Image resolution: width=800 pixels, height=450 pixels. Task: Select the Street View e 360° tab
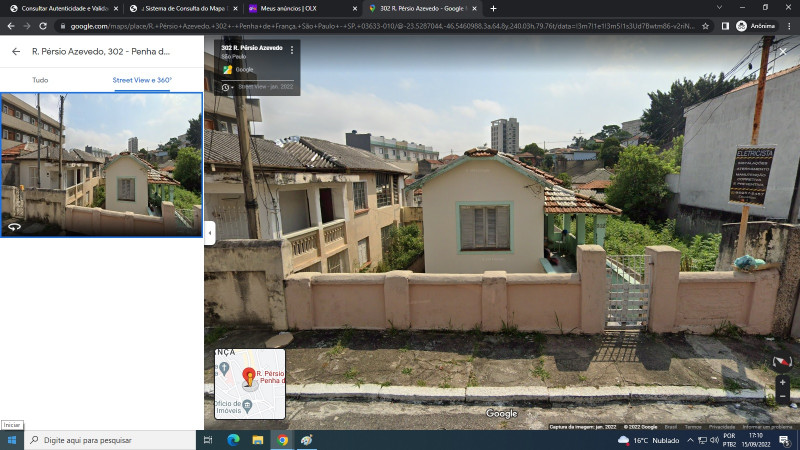click(x=142, y=80)
